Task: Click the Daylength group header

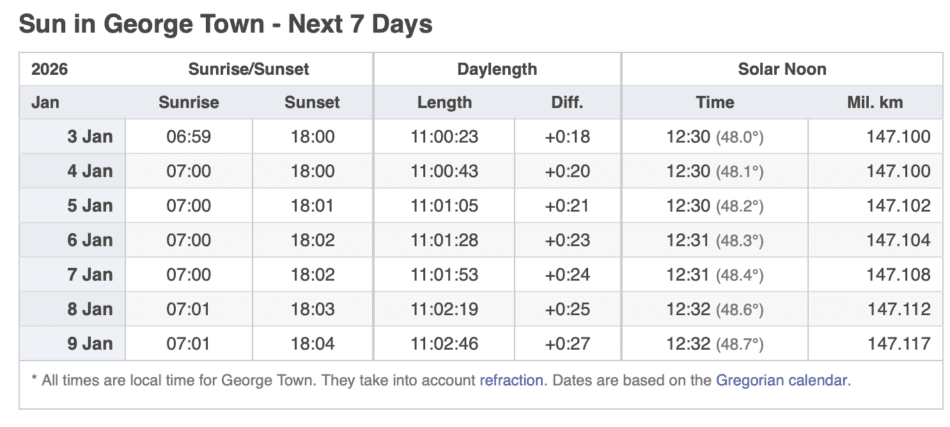Action: tap(497, 69)
